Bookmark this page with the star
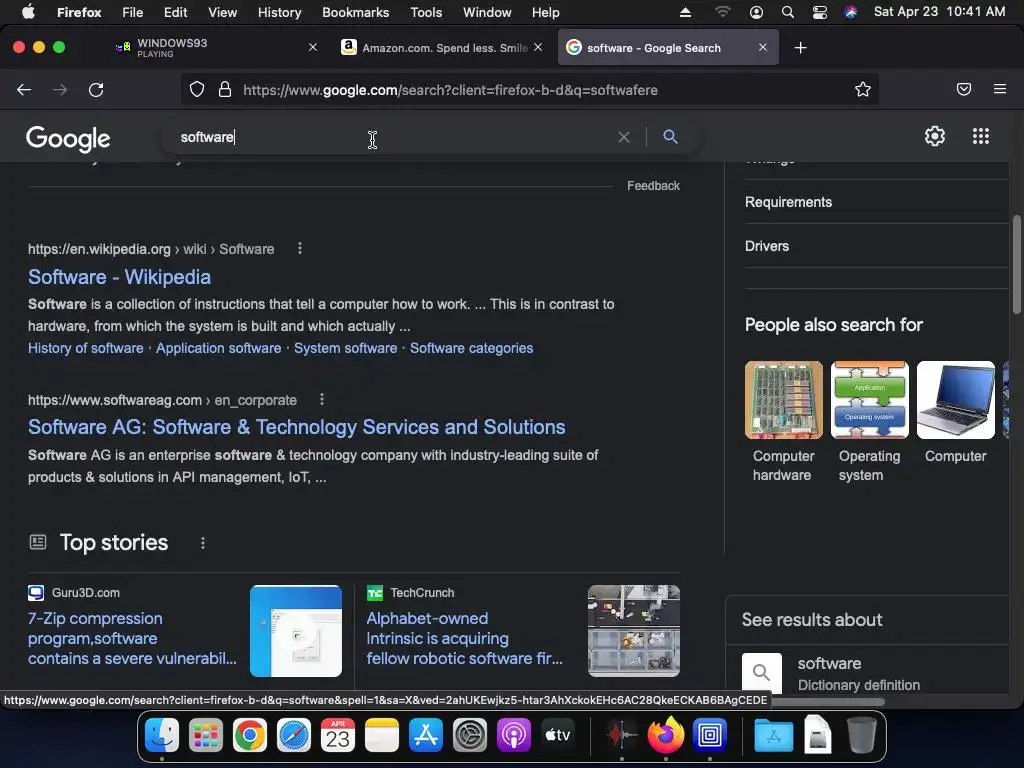The image size is (1024, 768). pos(863,89)
